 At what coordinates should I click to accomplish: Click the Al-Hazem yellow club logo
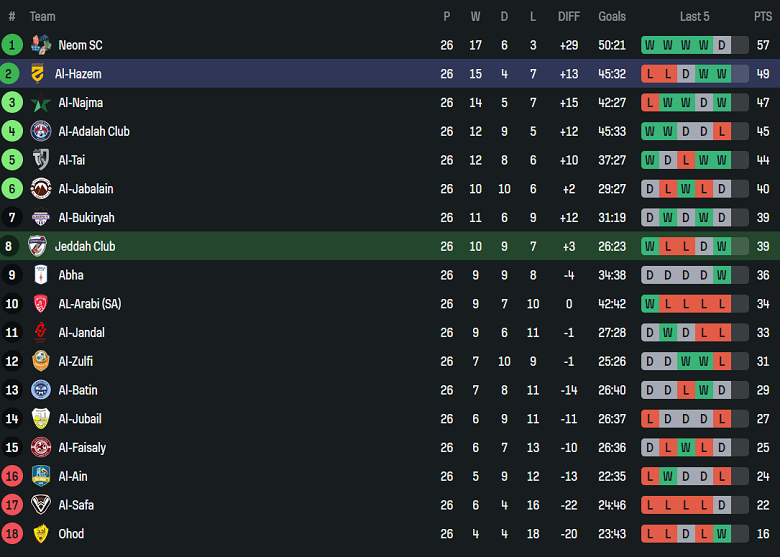38,74
